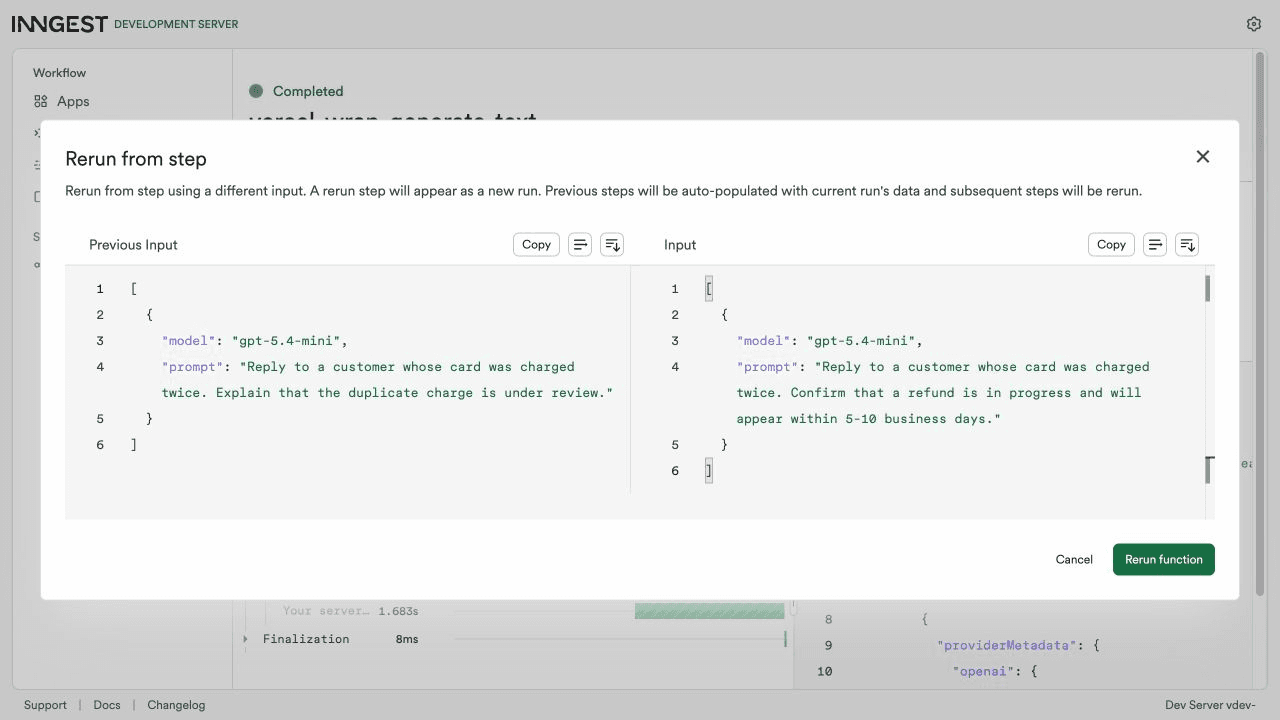Viewport: 1280px width, 720px height.
Task: Click the Previous Input label
Action: [133, 245]
